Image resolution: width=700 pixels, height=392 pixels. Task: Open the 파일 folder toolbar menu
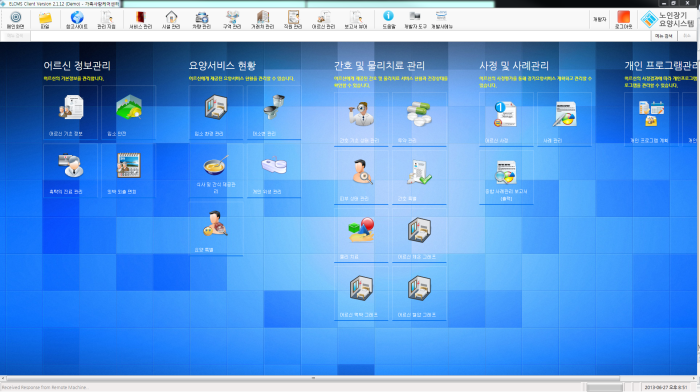[x=45, y=20]
